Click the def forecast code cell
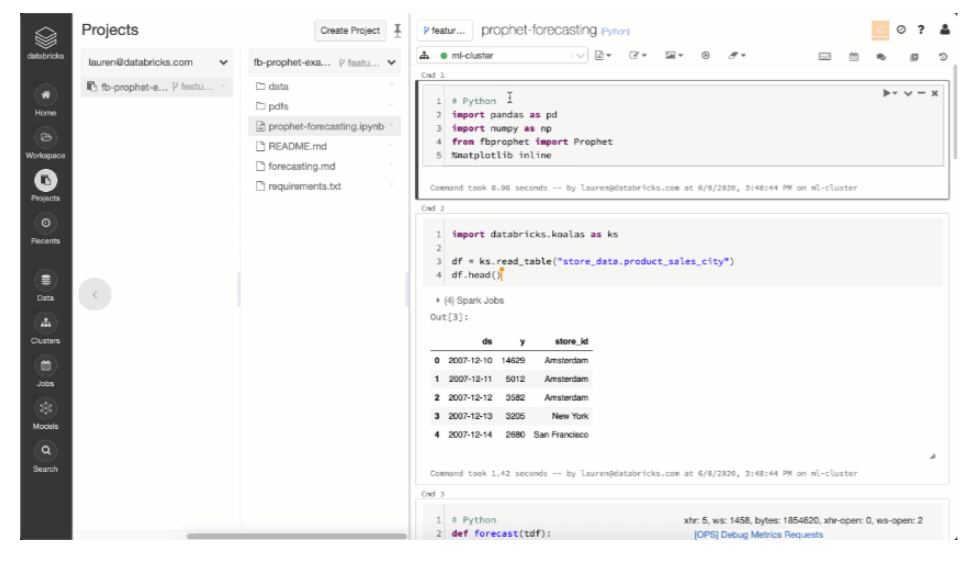Screen dimensions: 967x563 click(683, 522)
